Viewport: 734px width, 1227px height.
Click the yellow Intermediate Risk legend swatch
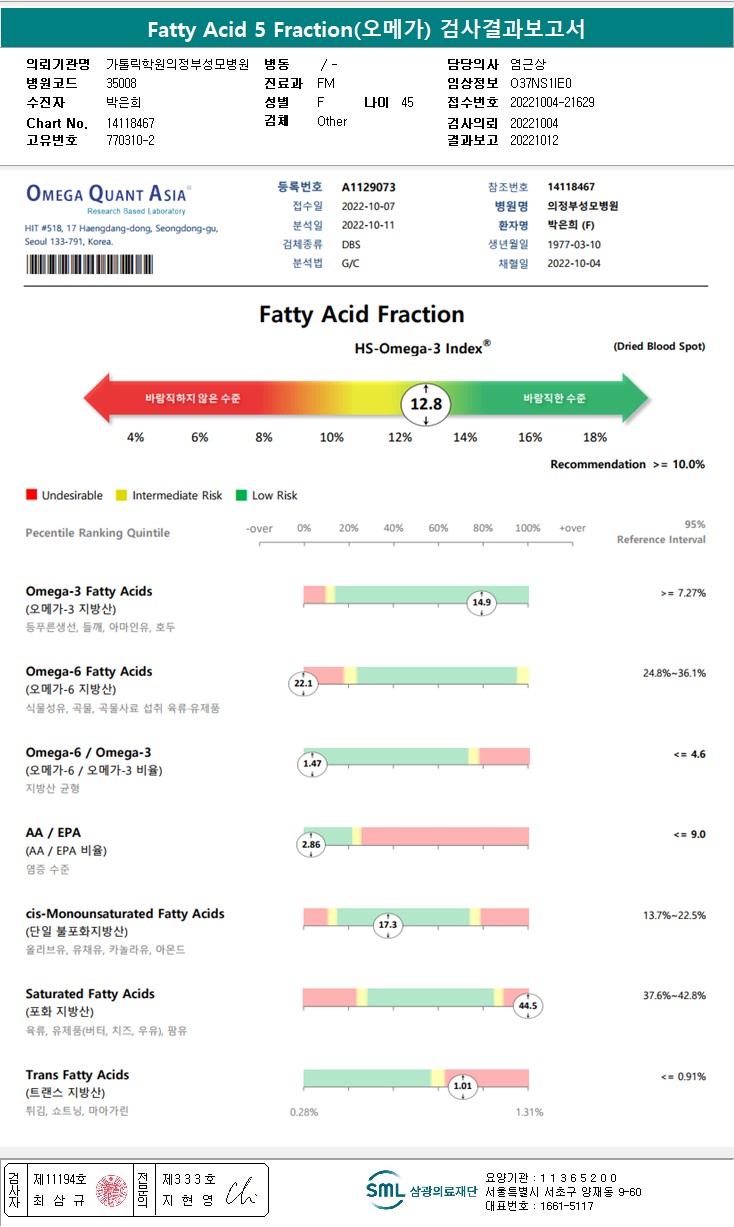coord(122,495)
